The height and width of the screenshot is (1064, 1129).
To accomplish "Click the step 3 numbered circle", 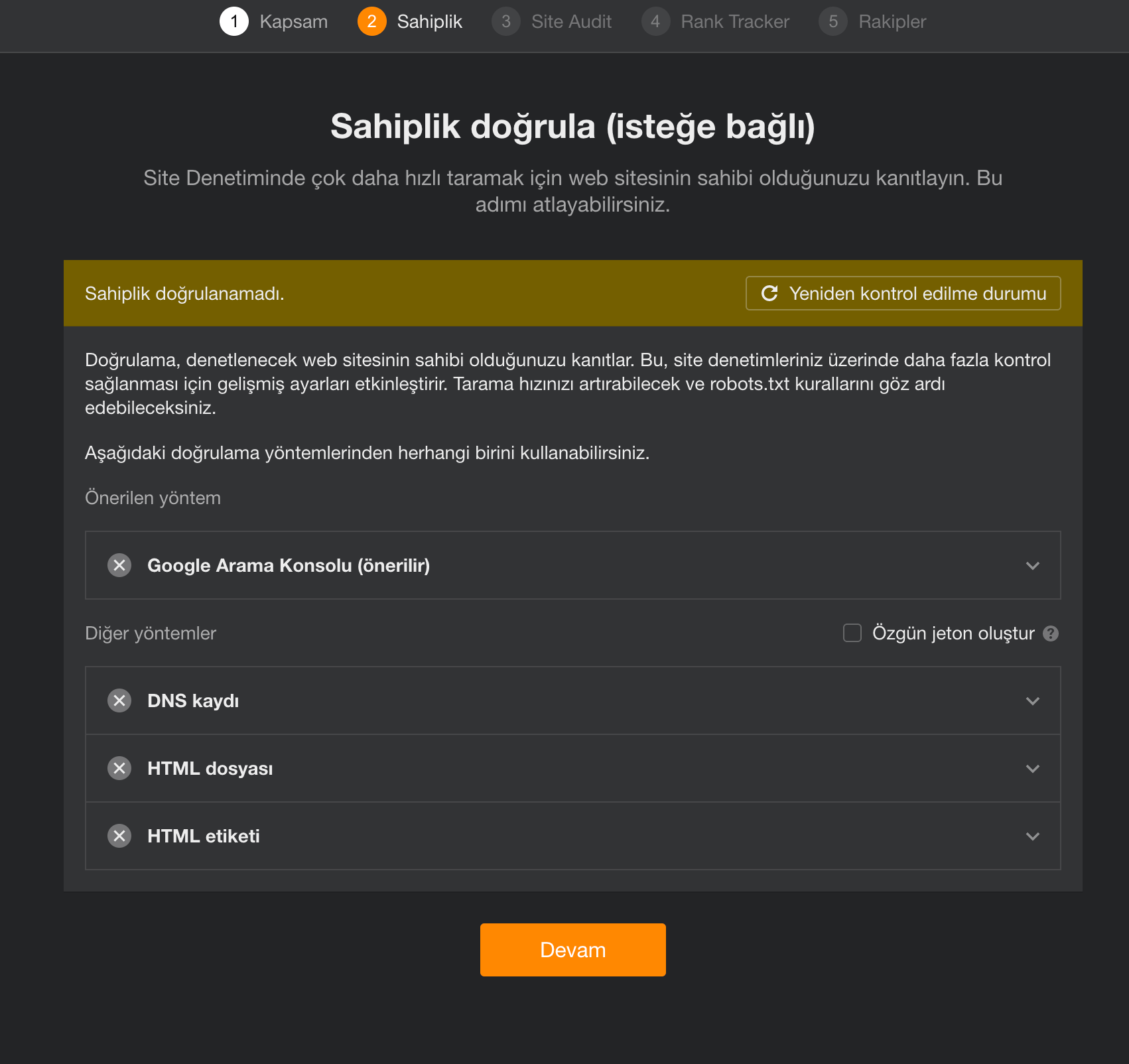I will pos(506,21).
